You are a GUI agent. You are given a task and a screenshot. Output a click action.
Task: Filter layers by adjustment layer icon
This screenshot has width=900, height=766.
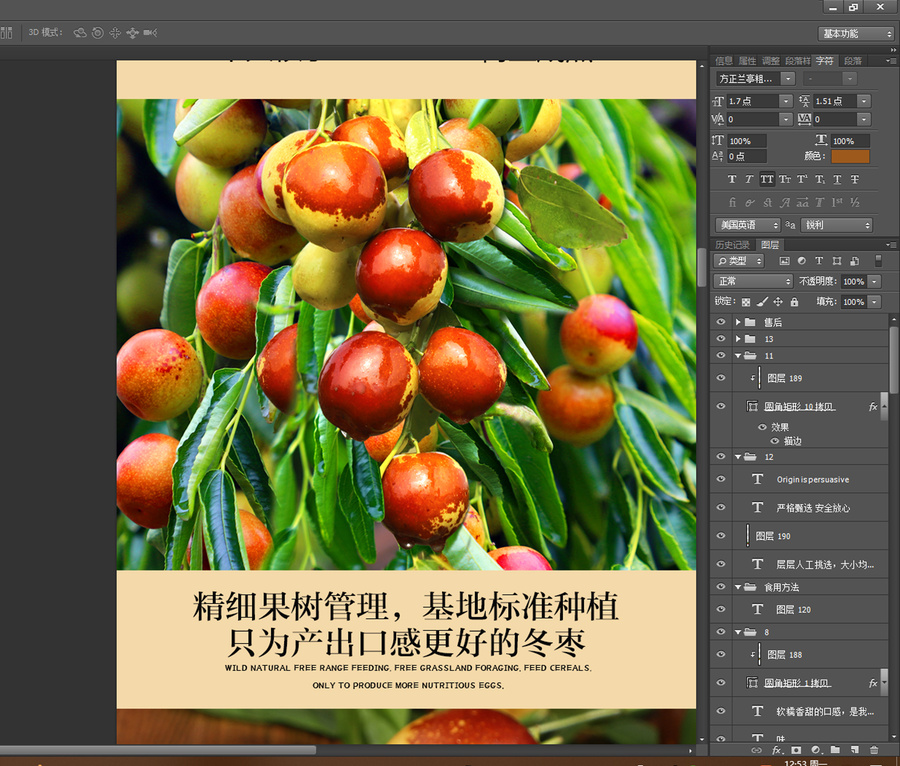(x=802, y=261)
